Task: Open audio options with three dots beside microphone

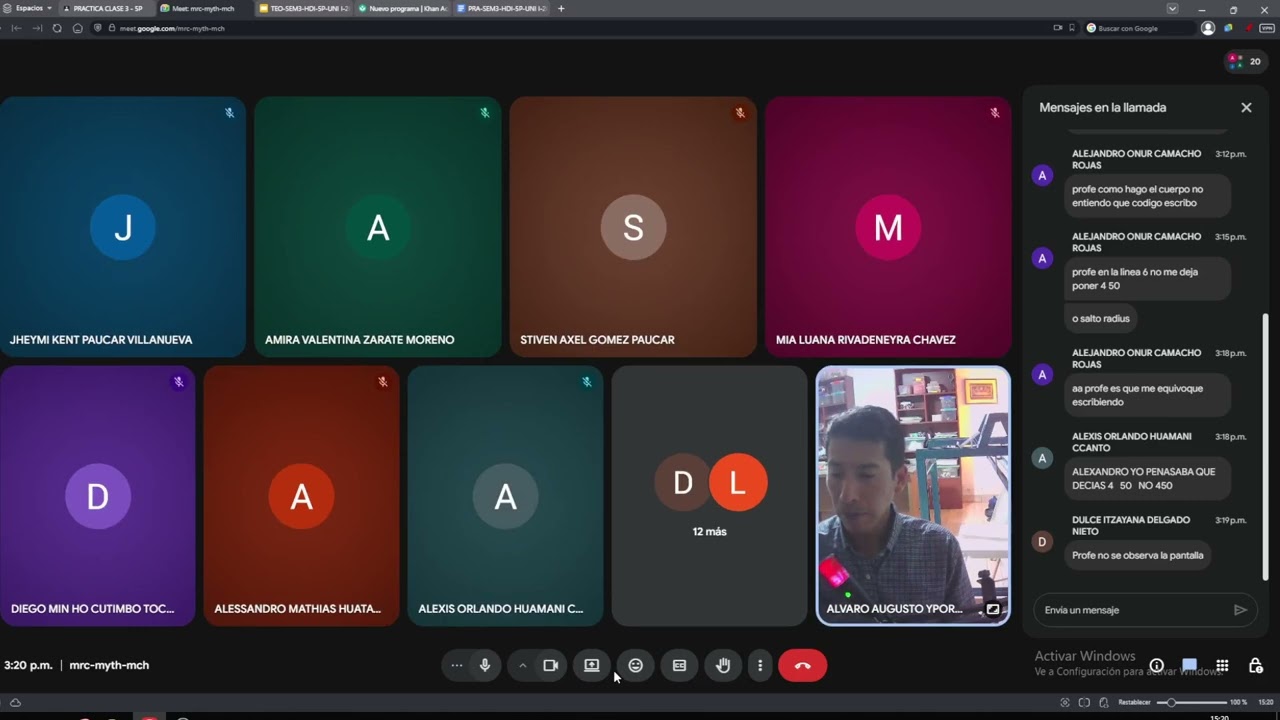Action: click(x=457, y=665)
